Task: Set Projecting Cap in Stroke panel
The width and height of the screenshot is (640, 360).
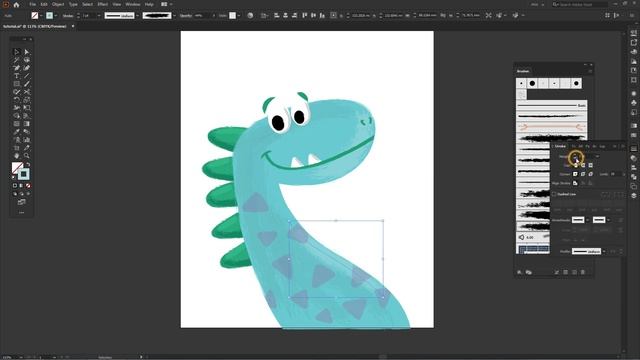Action: [x=590, y=165]
